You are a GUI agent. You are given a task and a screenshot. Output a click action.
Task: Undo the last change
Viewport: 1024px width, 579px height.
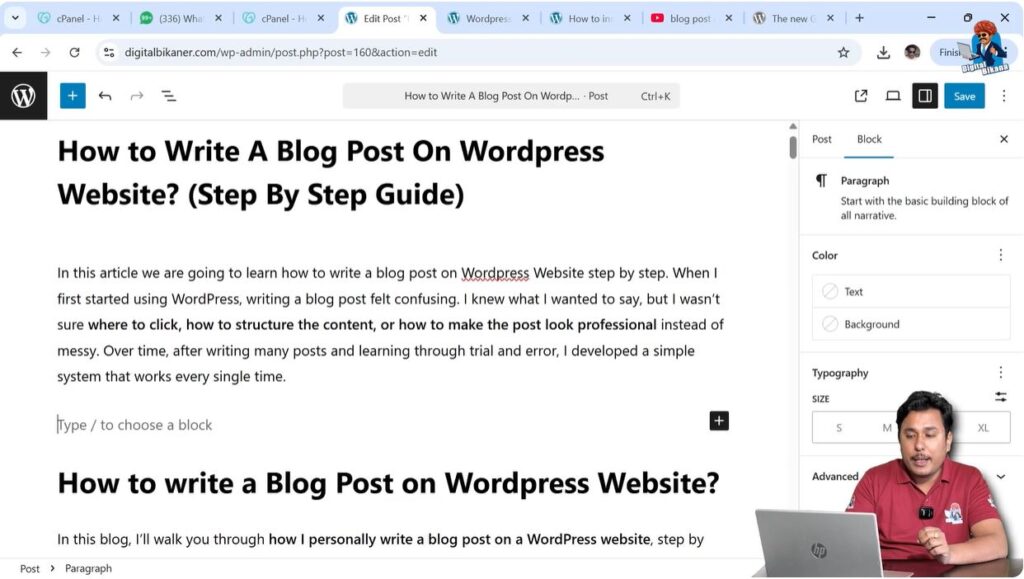pos(106,95)
